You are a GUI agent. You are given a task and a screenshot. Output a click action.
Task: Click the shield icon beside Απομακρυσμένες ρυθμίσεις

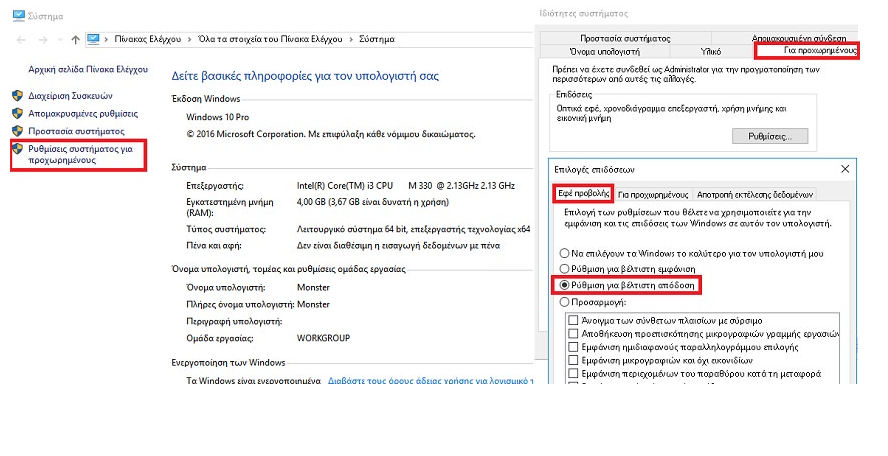tap(17, 113)
